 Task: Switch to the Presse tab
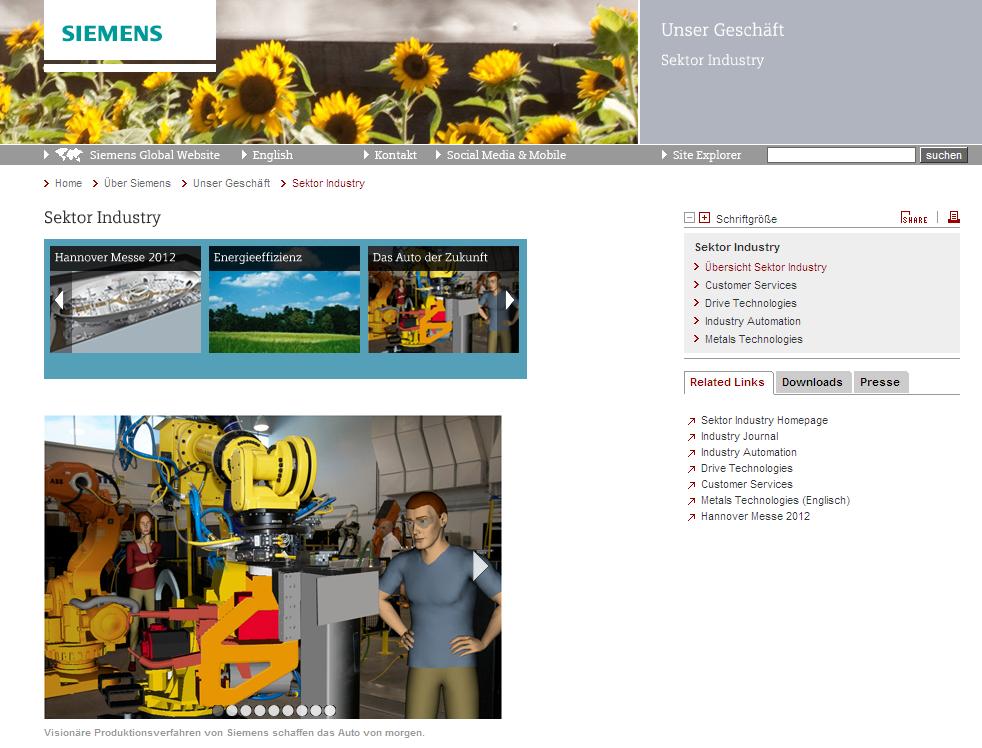click(880, 382)
